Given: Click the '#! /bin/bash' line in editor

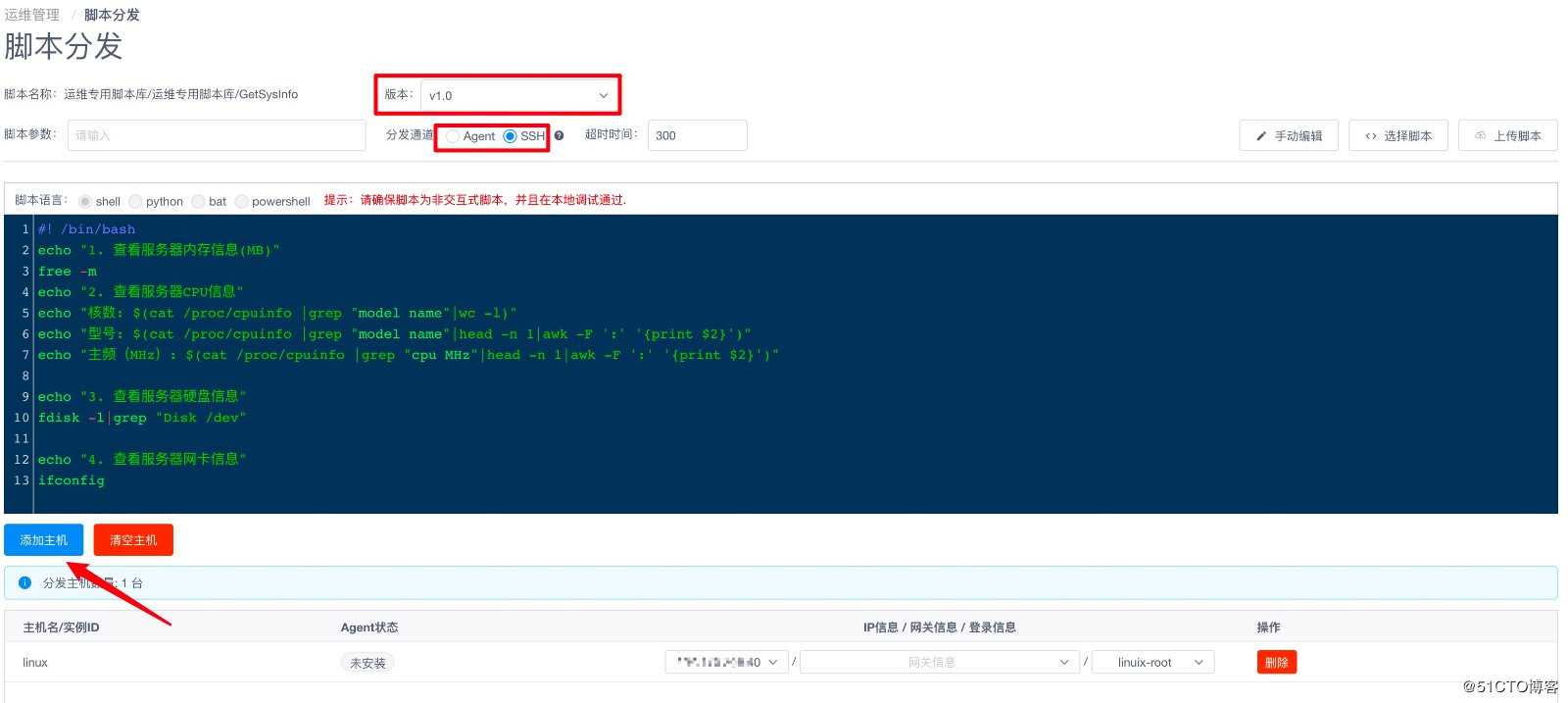Looking at the screenshot, I should [87, 229].
